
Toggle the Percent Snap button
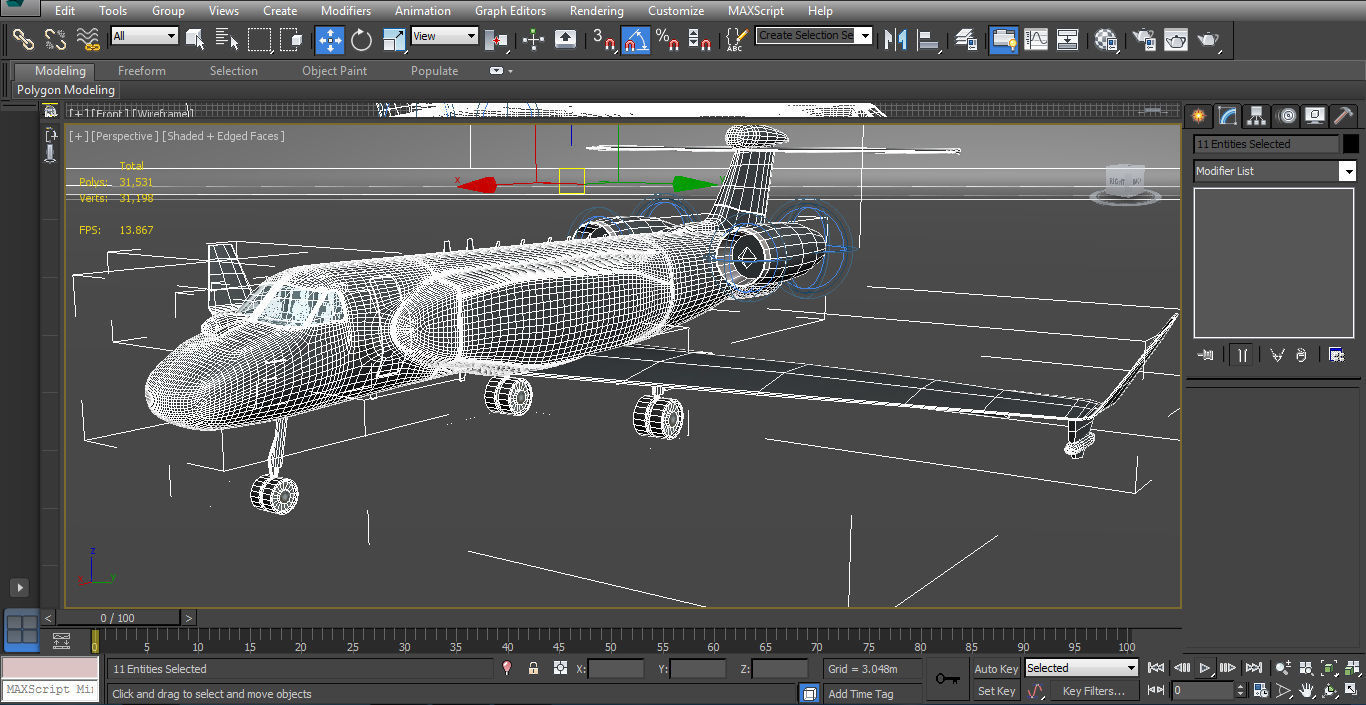coord(667,40)
